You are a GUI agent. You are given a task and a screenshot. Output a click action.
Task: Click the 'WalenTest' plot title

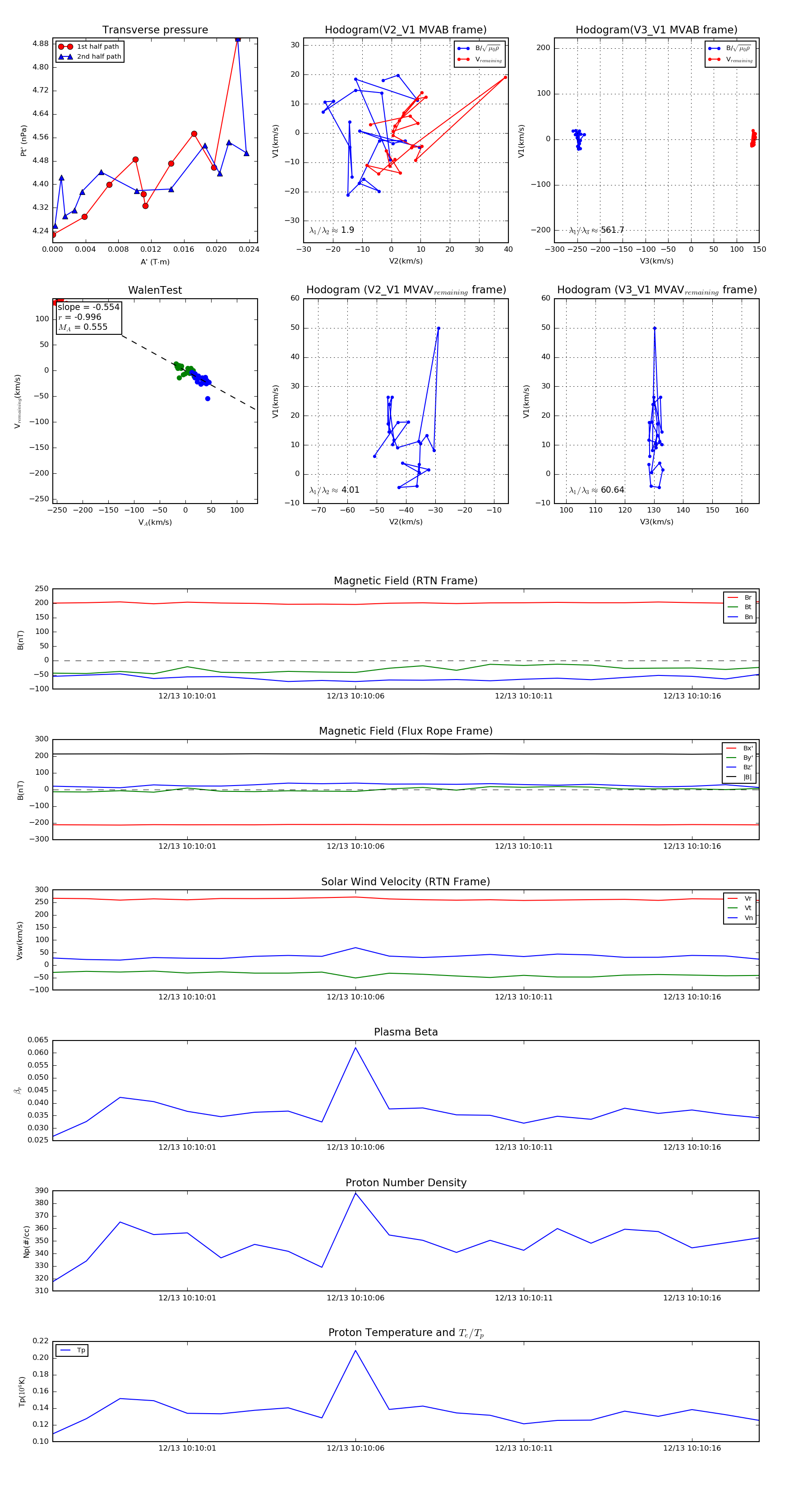[155, 290]
